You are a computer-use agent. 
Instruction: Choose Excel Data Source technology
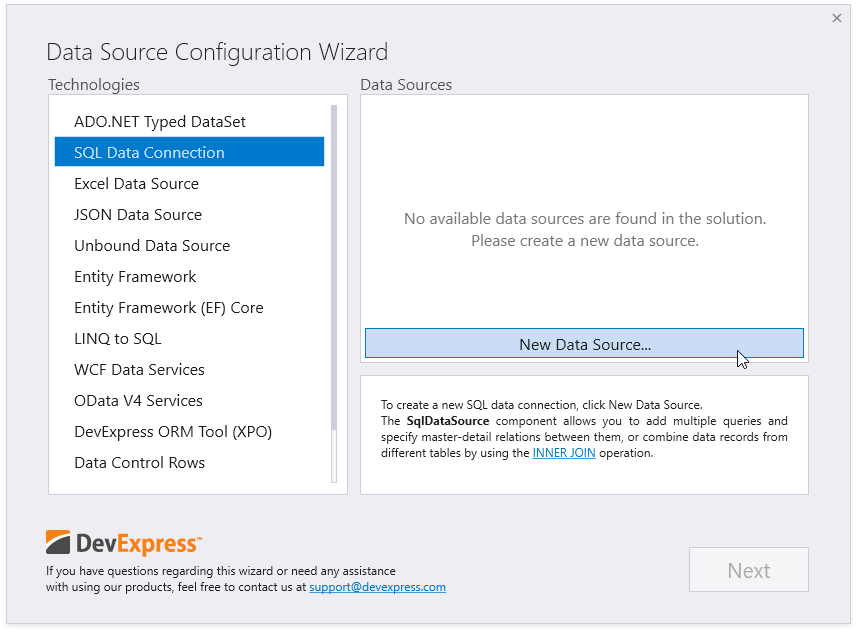click(x=189, y=184)
